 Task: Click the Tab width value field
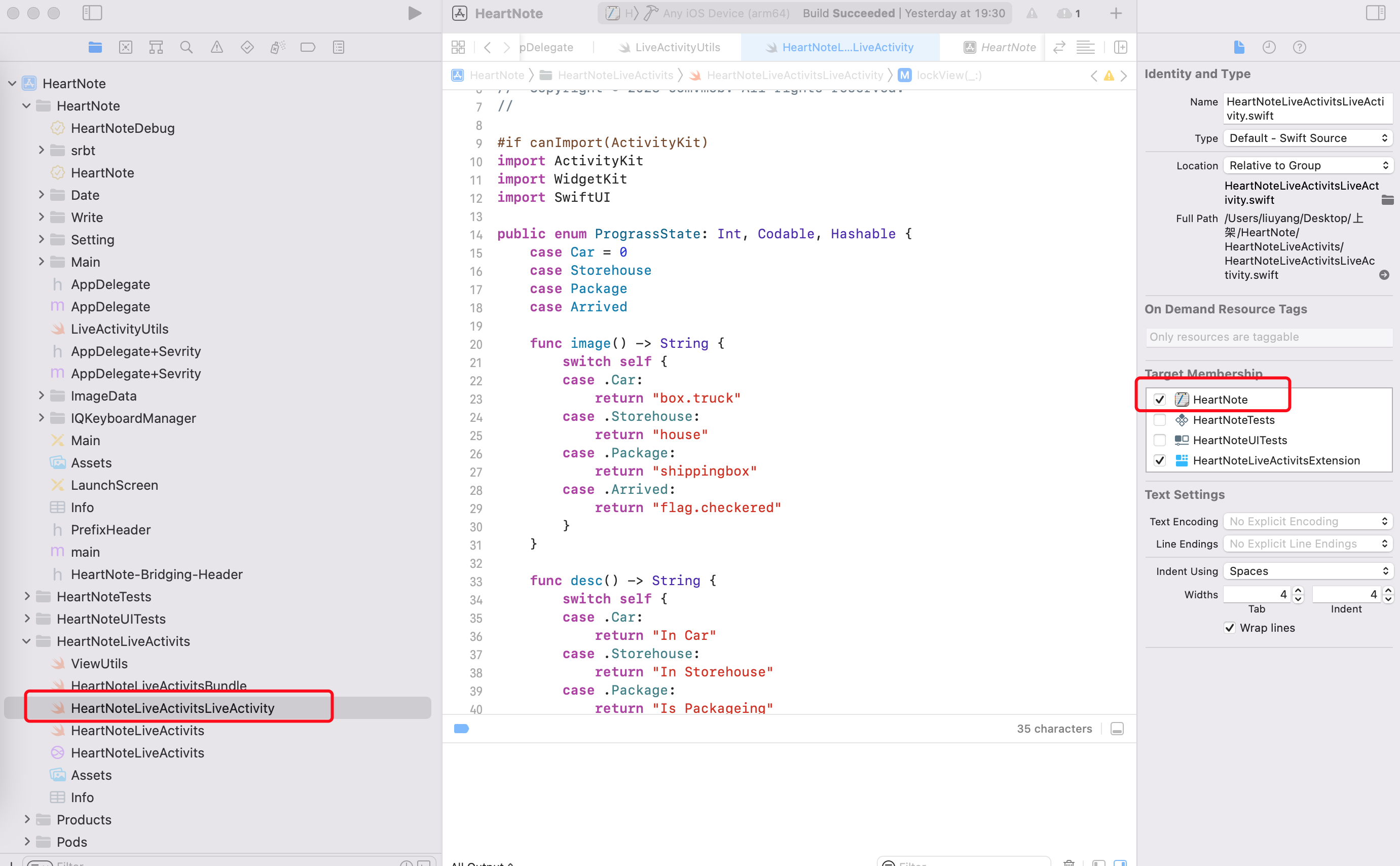pyautogui.click(x=1258, y=594)
